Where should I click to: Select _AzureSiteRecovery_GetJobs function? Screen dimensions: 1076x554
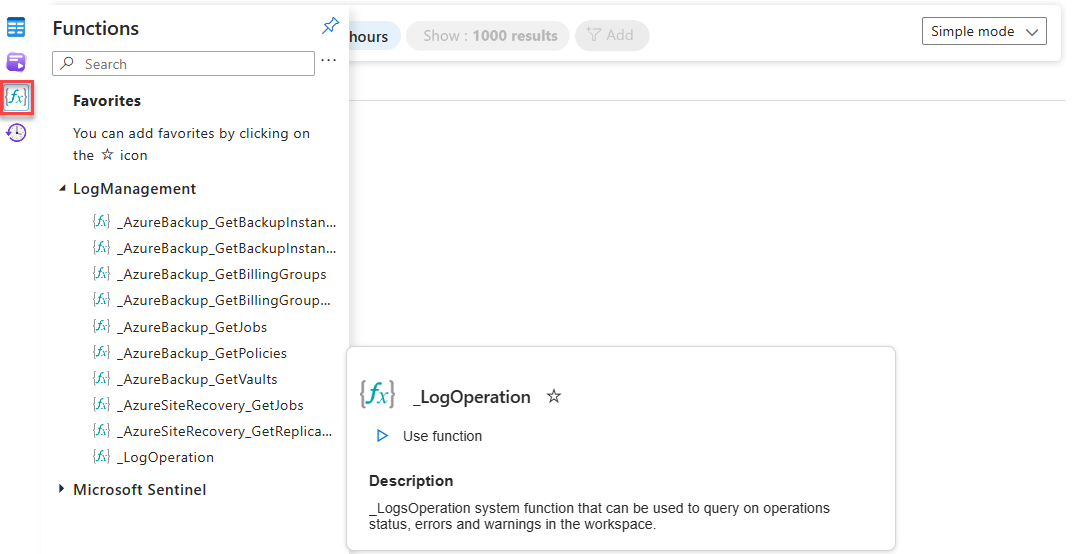pyautogui.click(x=210, y=405)
